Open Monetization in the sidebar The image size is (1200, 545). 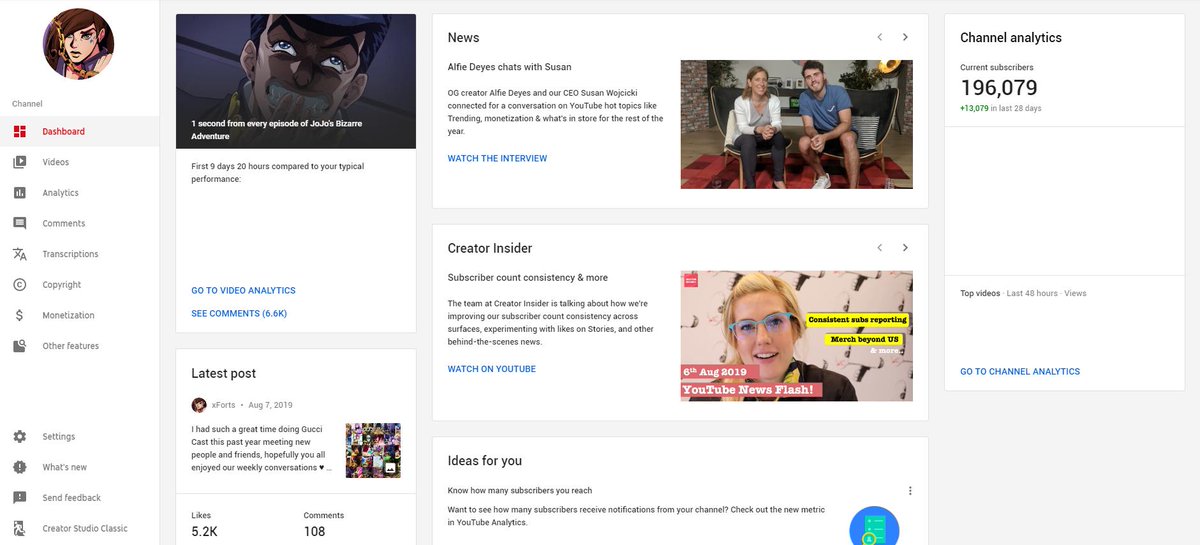click(79, 315)
